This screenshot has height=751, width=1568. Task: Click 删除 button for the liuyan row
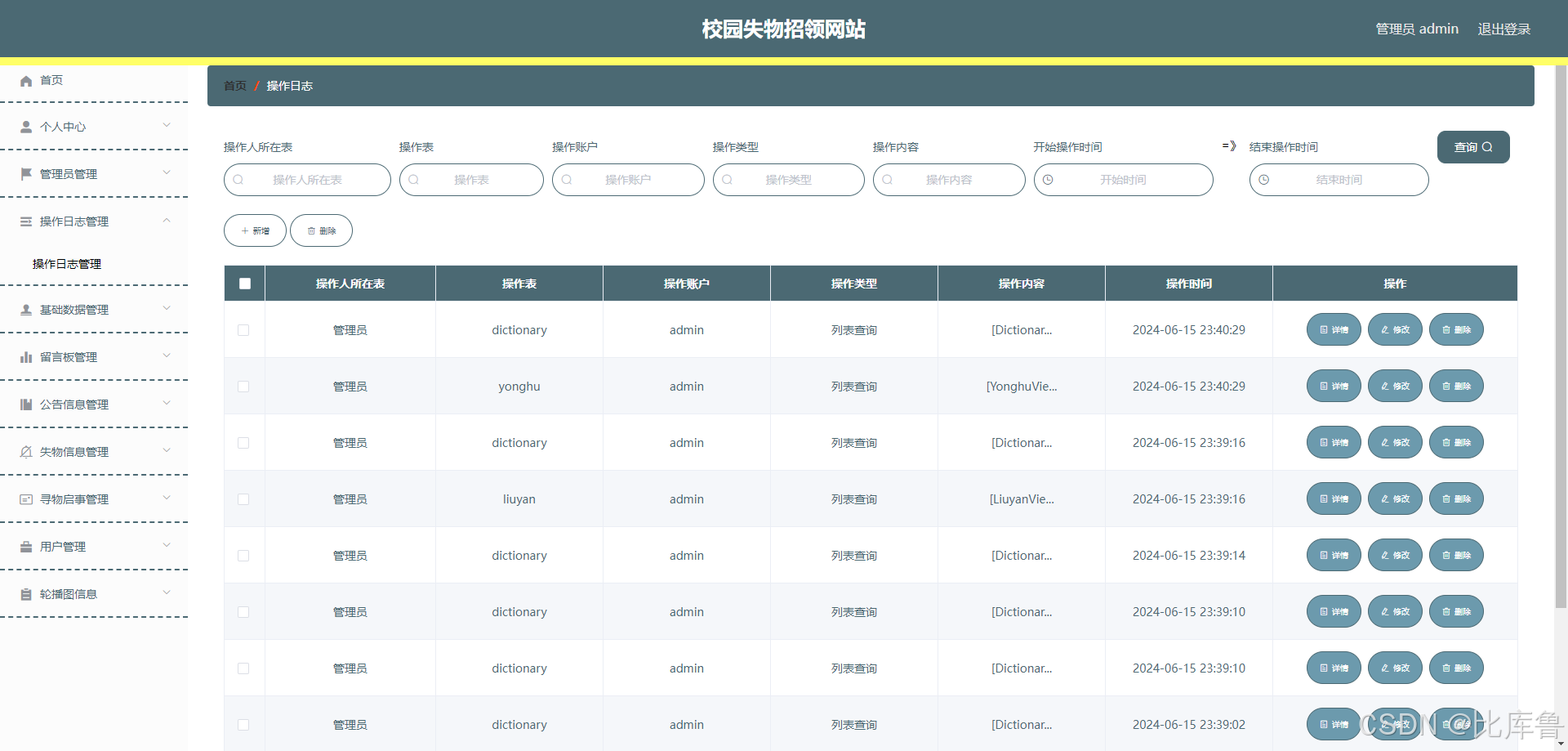pos(1456,498)
